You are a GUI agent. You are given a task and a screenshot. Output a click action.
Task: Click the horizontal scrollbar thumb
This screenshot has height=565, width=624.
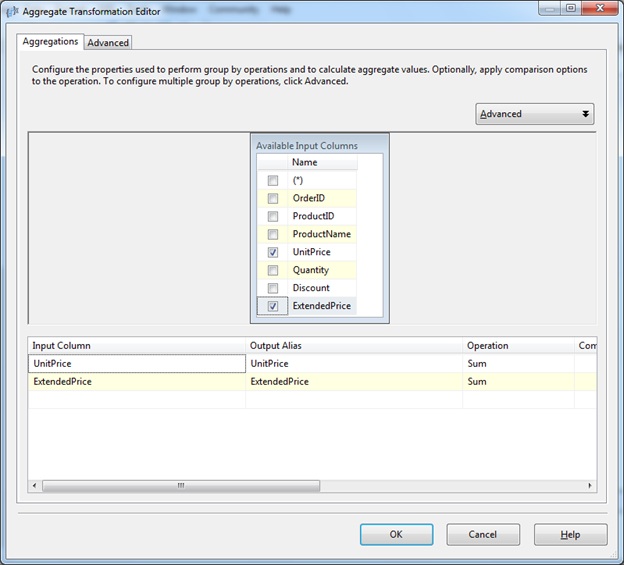pyautogui.click(x=181, y=485)
